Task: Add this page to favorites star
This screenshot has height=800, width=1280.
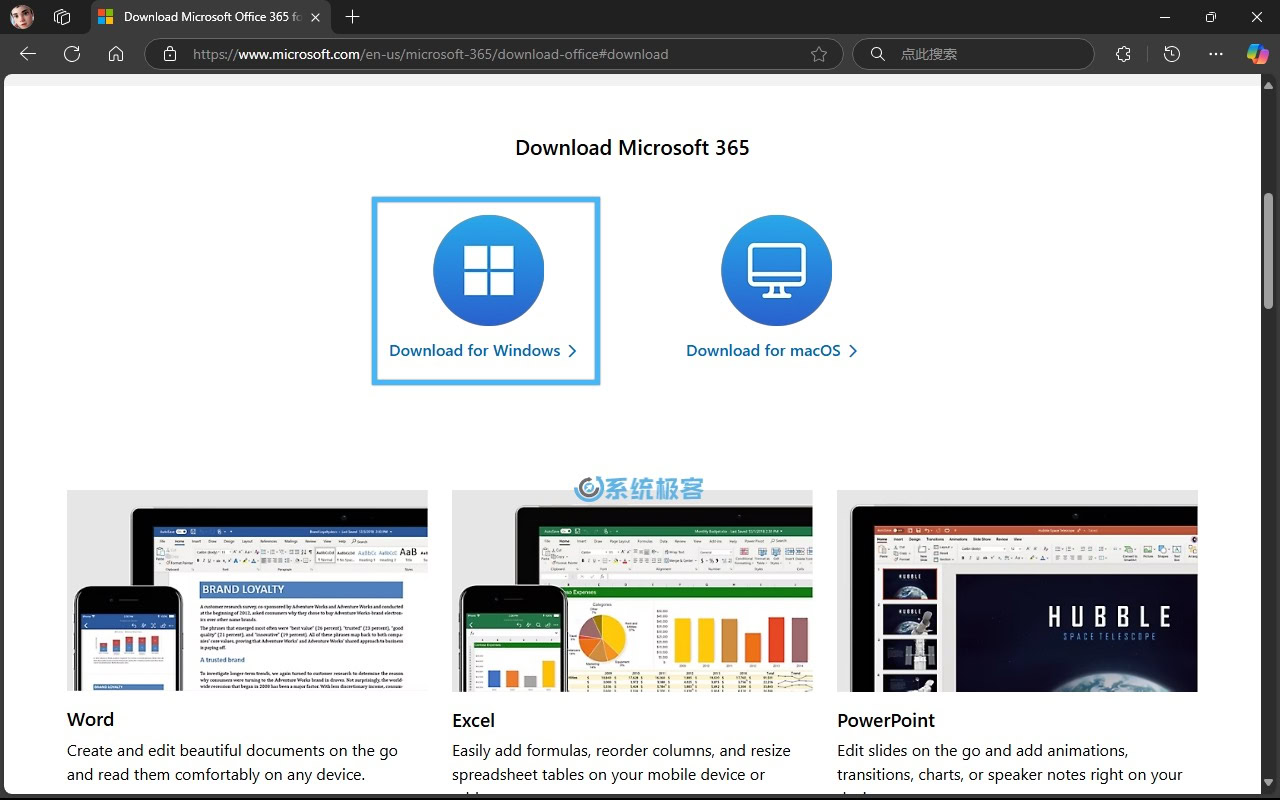Action: (819, 54)
